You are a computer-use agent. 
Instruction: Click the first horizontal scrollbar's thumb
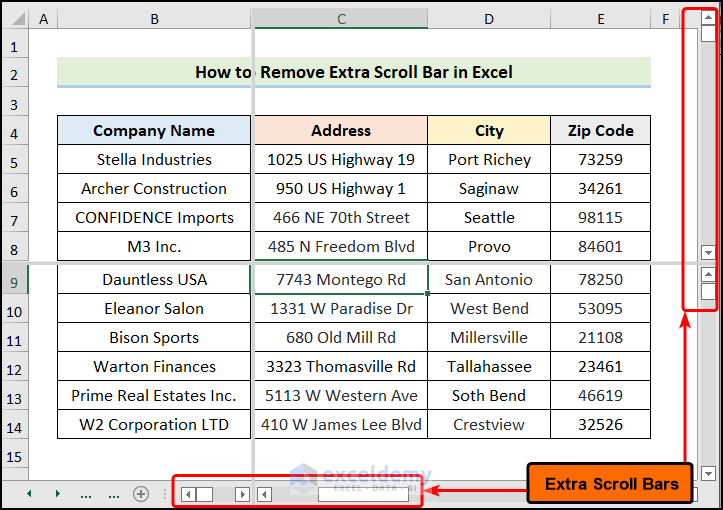pyautogui.click(x=204, y=495)
